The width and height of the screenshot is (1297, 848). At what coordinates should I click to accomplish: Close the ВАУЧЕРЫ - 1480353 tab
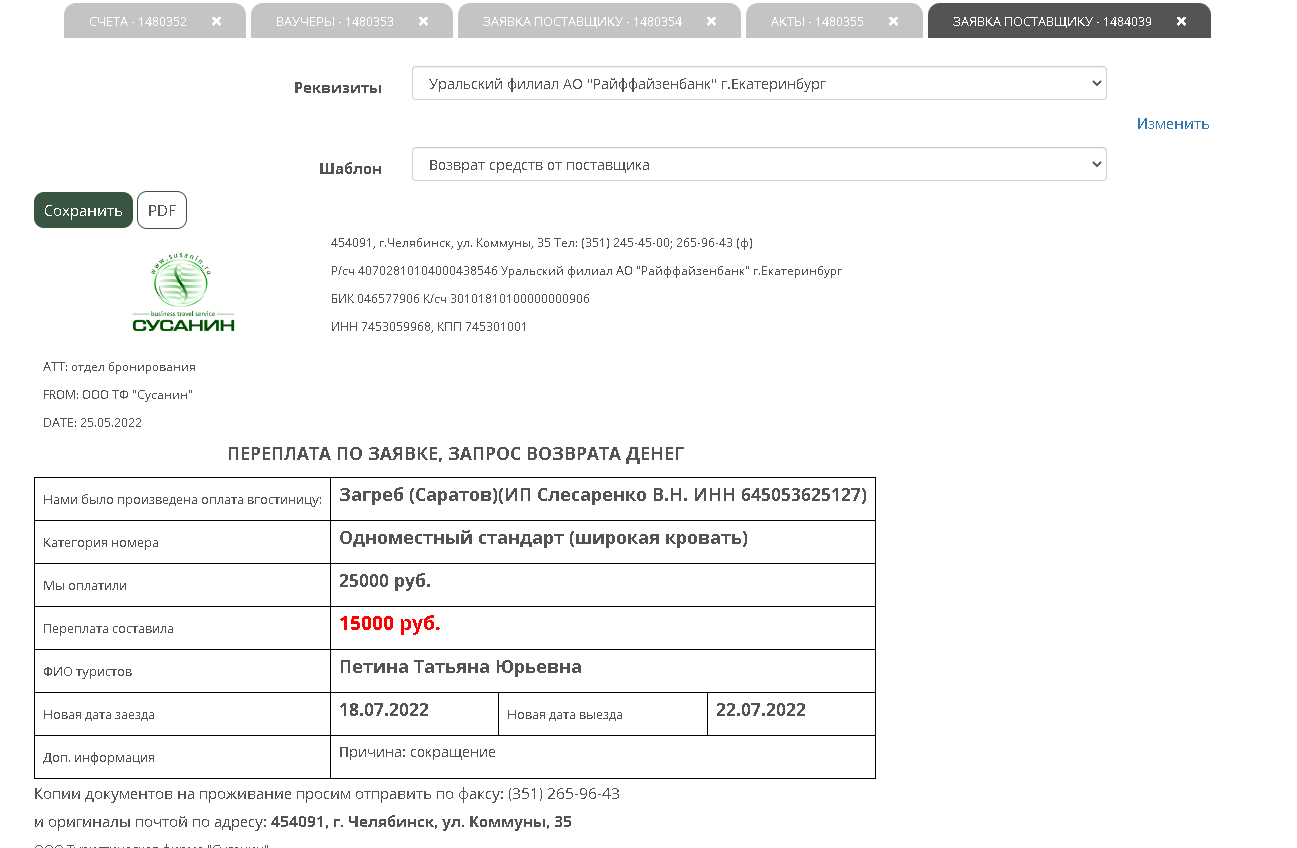pos(423,21)
